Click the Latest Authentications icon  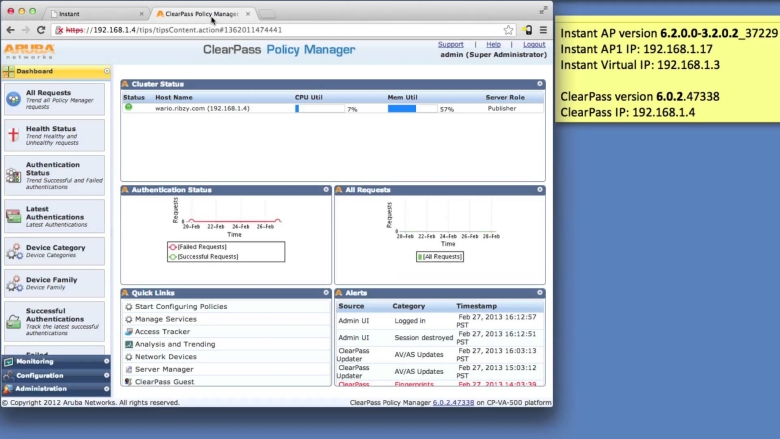13,216
